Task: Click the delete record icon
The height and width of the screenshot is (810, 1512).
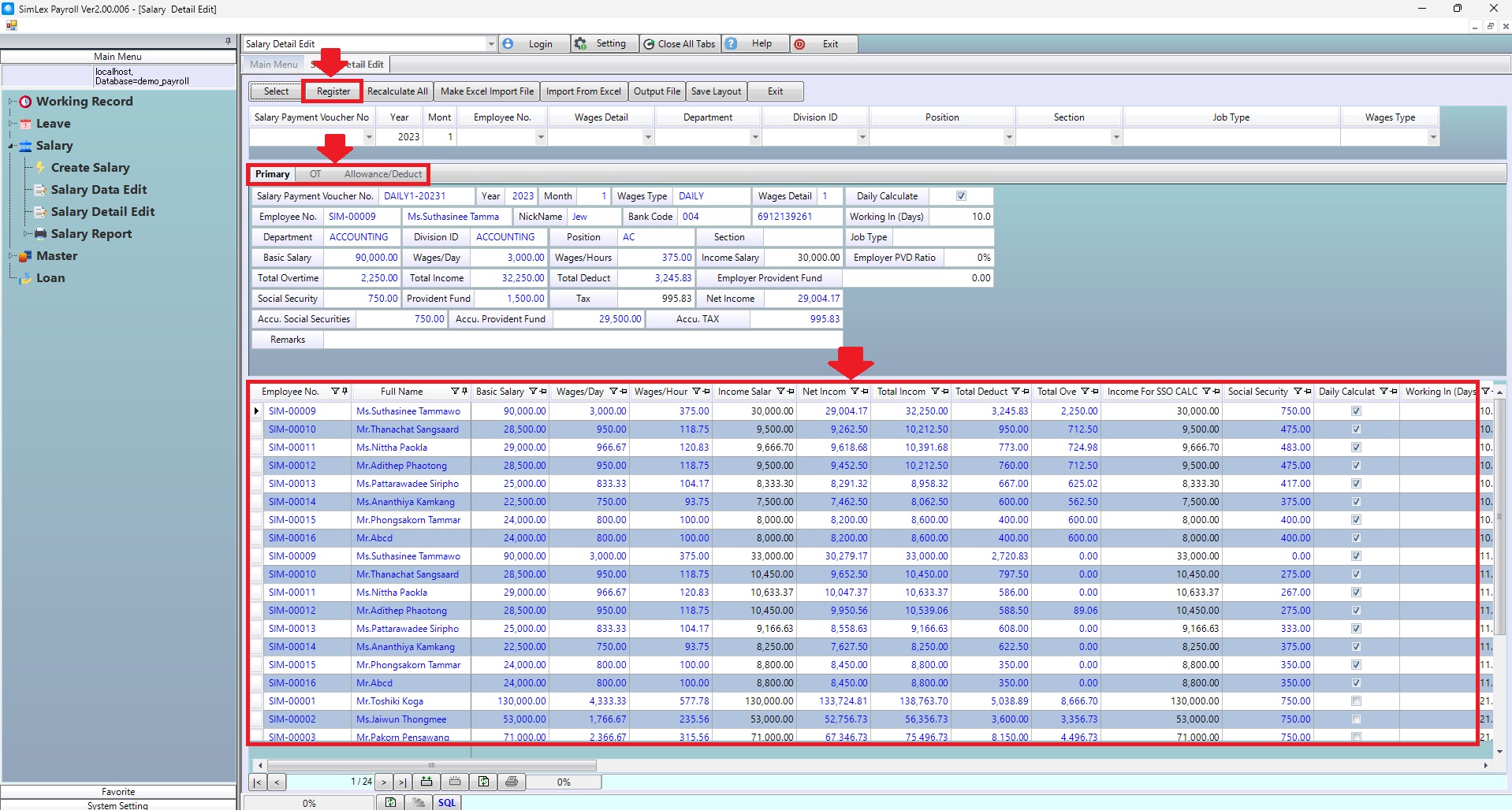Action: coord(455,782)
